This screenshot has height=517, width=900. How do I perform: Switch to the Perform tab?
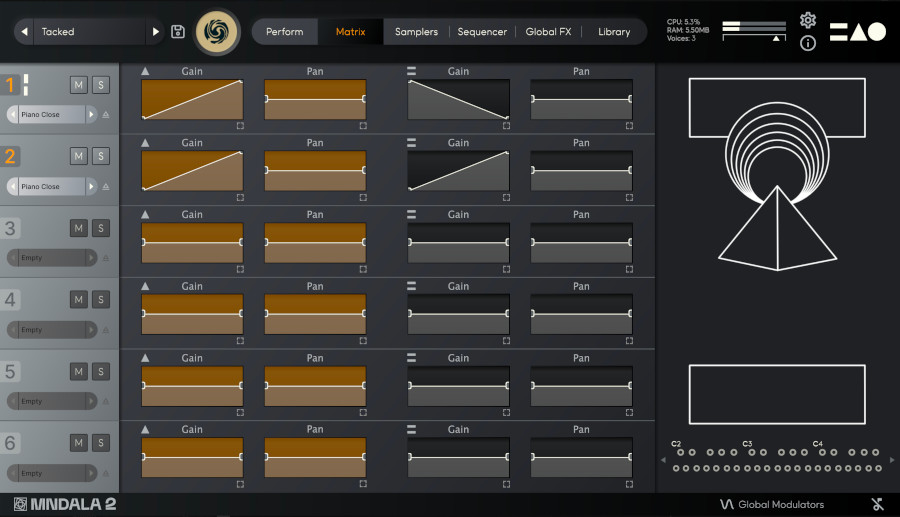(284, 32)
